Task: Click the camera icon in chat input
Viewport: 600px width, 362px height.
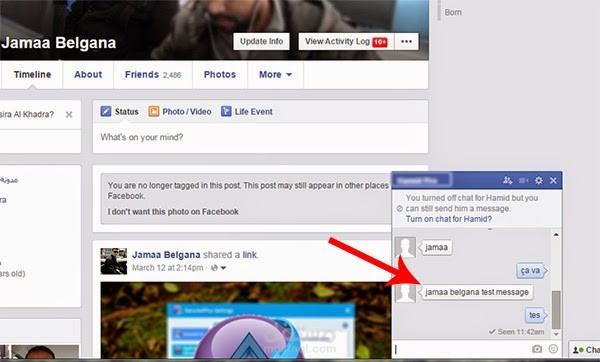Action: [537, 349]
